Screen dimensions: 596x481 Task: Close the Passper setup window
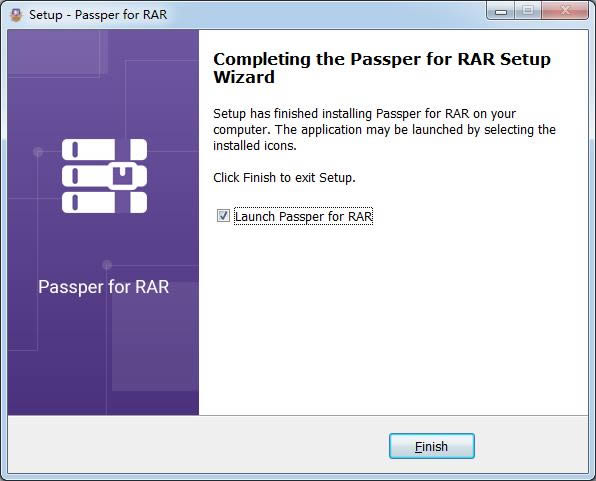565,10
